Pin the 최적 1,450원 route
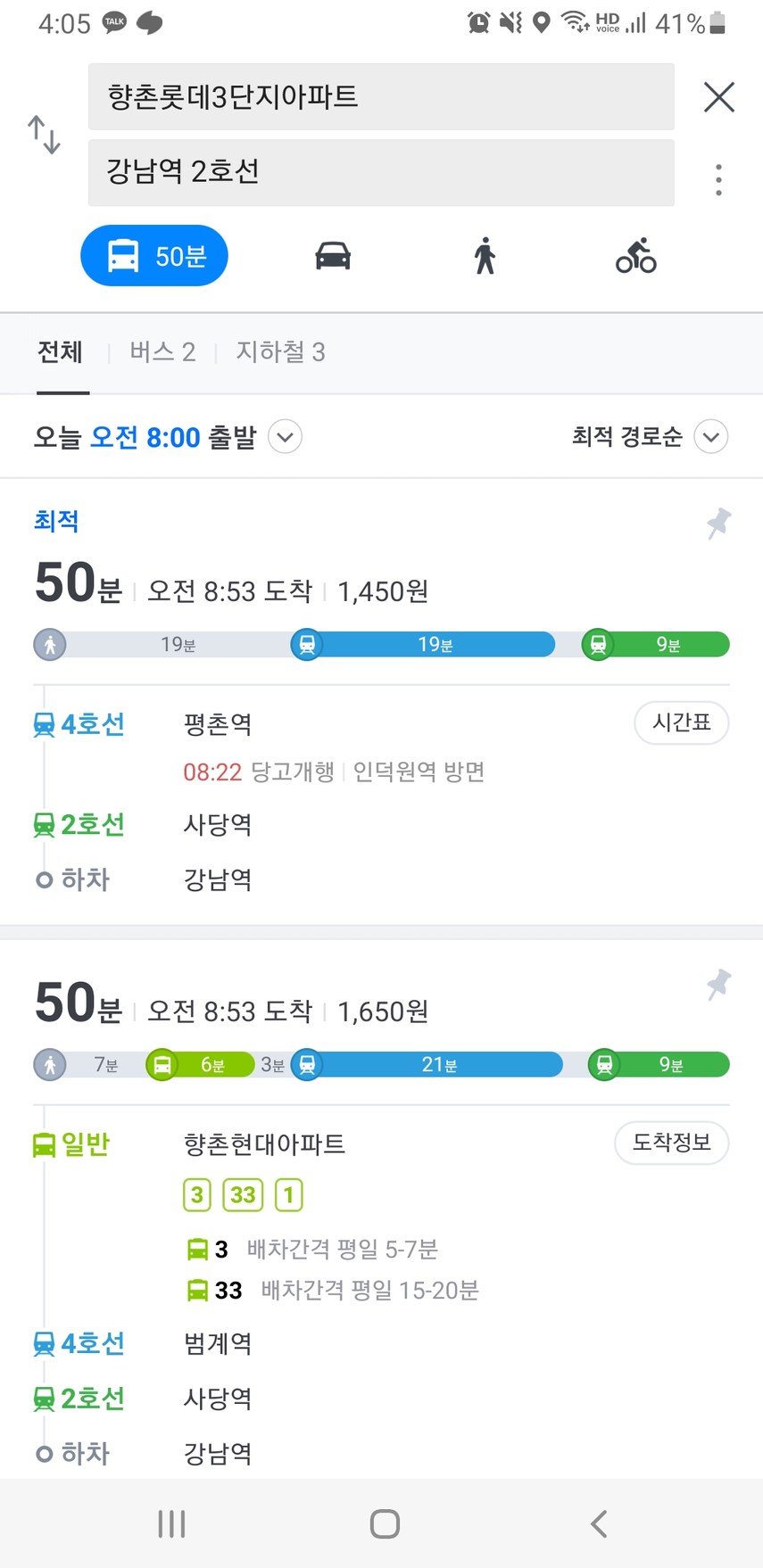 click(718, 523)
